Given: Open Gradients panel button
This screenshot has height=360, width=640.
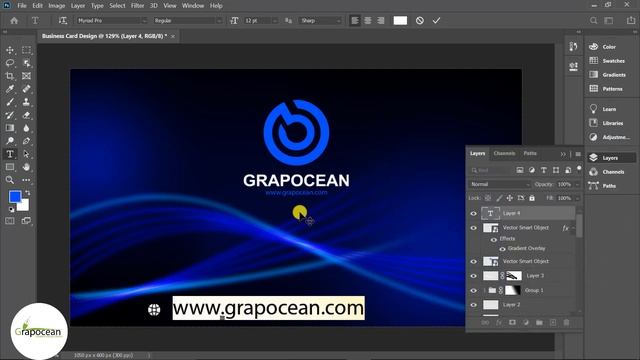Looking at the screenshot, I should pos(608,75).
